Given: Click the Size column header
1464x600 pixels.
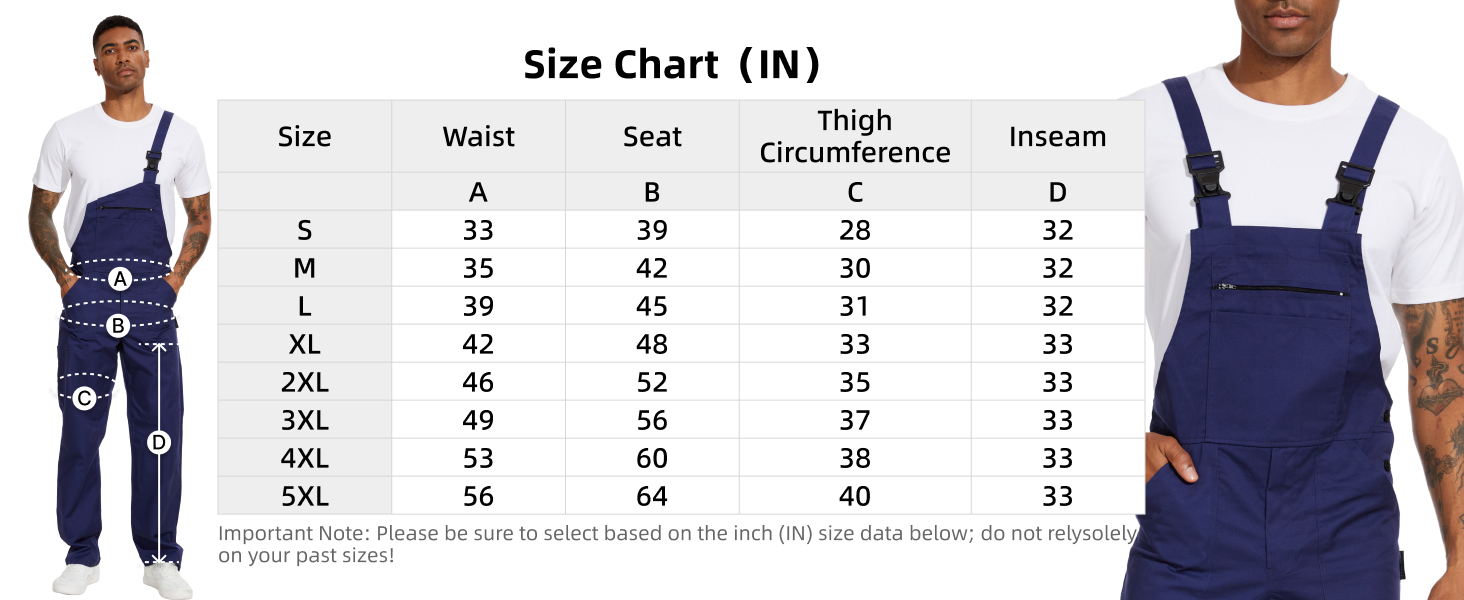Looking at the screenshot, I should pos(304,137).
